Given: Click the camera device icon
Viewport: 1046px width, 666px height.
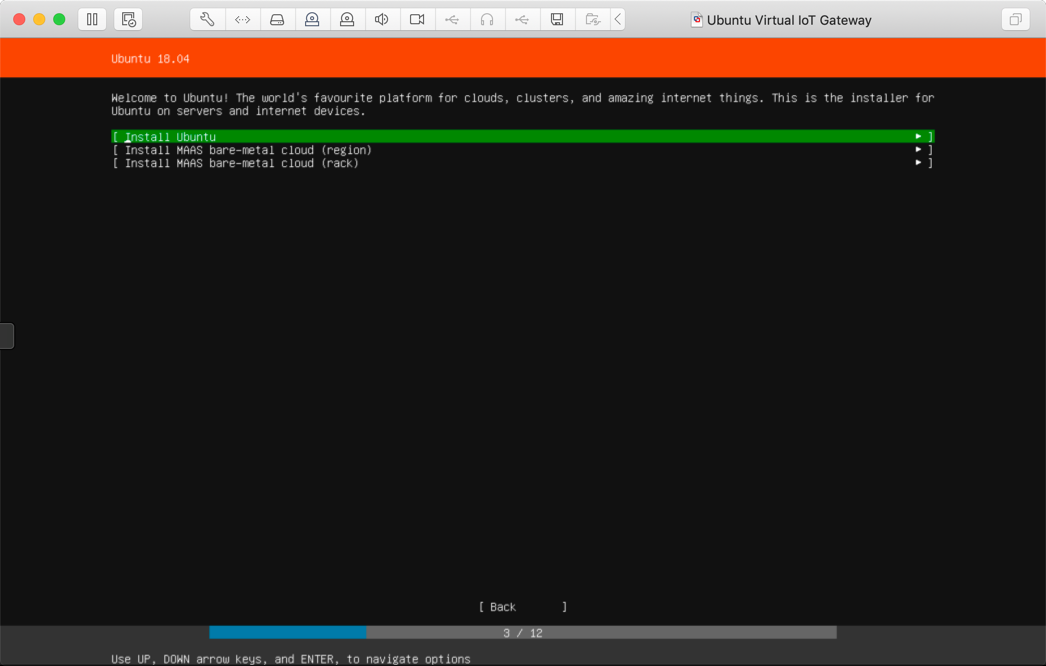Looking at the screenshot, I should click(x=417, y=19).
